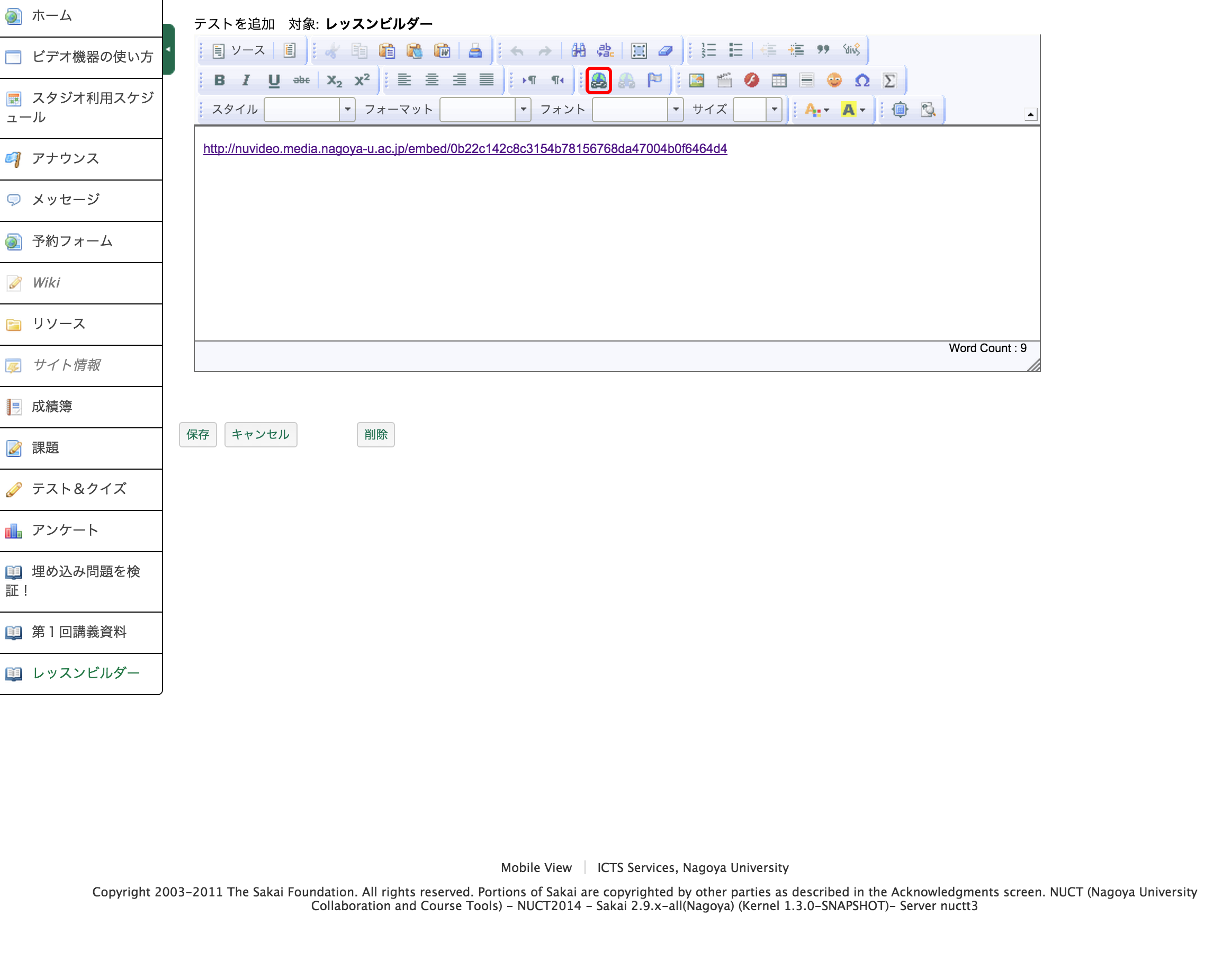
Task: Click the insert link globe icon
Action: click(x=598, y=80)
